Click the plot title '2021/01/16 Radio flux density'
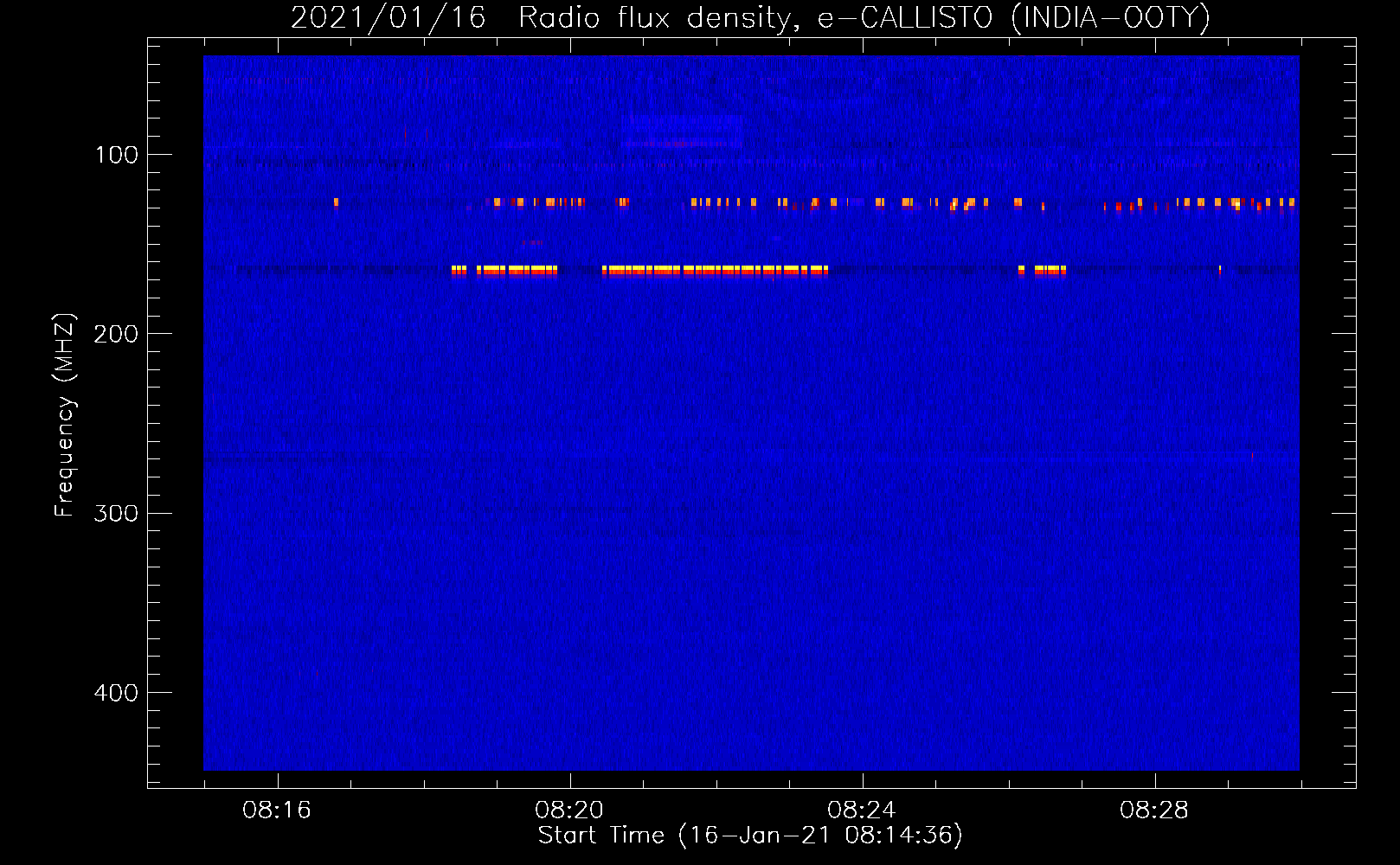 click(x=750, y=17)
